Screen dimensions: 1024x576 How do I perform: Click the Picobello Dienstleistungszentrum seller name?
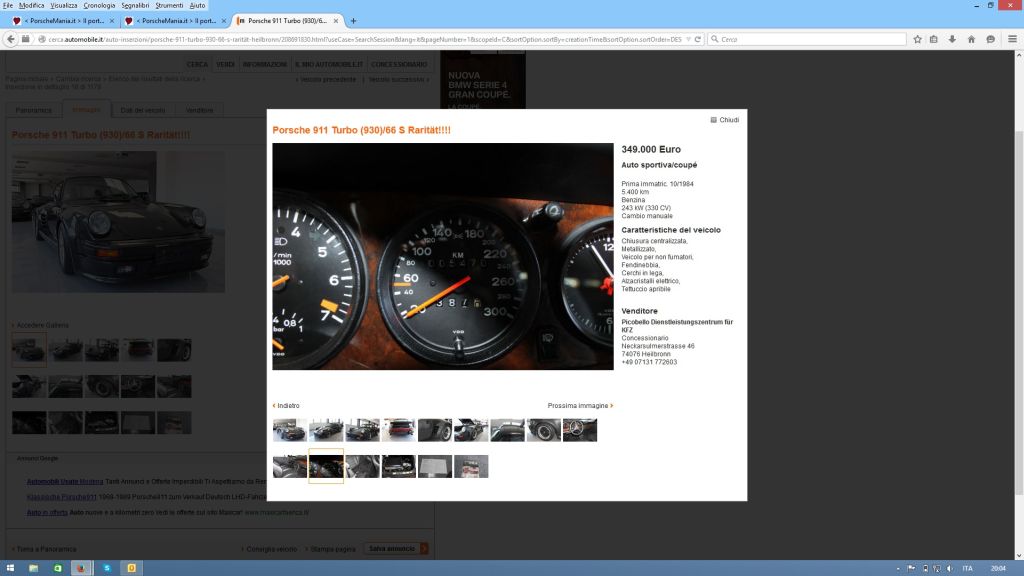(x=677, y=326)
